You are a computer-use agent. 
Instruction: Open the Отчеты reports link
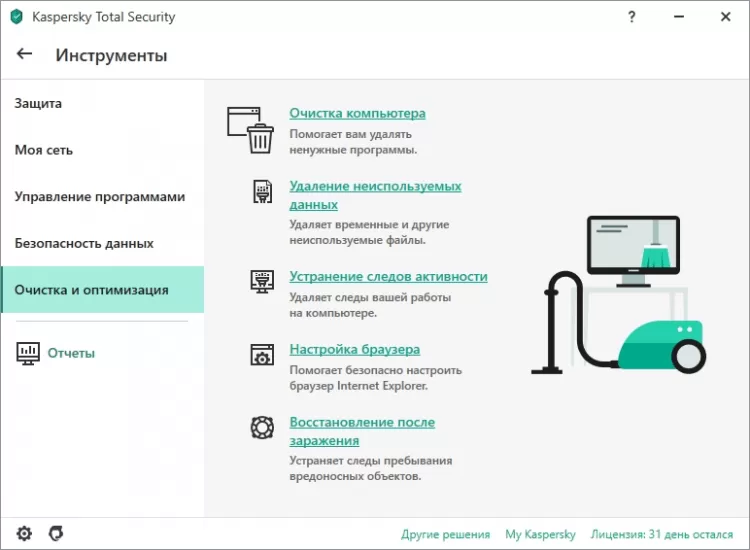coord(71,353)
